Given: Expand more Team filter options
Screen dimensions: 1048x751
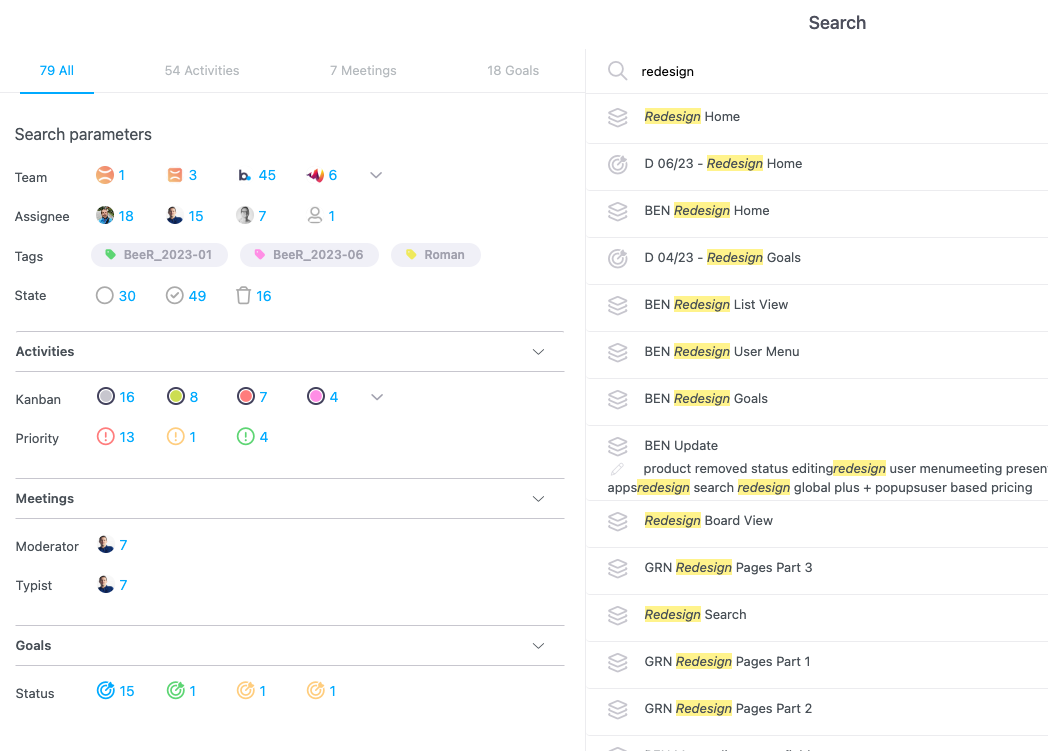Looking at the screenshot, I should click(376, 175).
